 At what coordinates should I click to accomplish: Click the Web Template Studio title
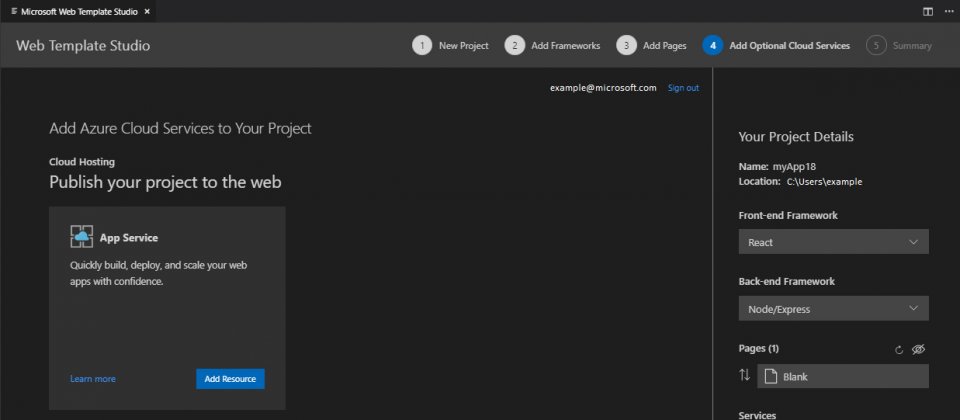[x=83, y=46]
